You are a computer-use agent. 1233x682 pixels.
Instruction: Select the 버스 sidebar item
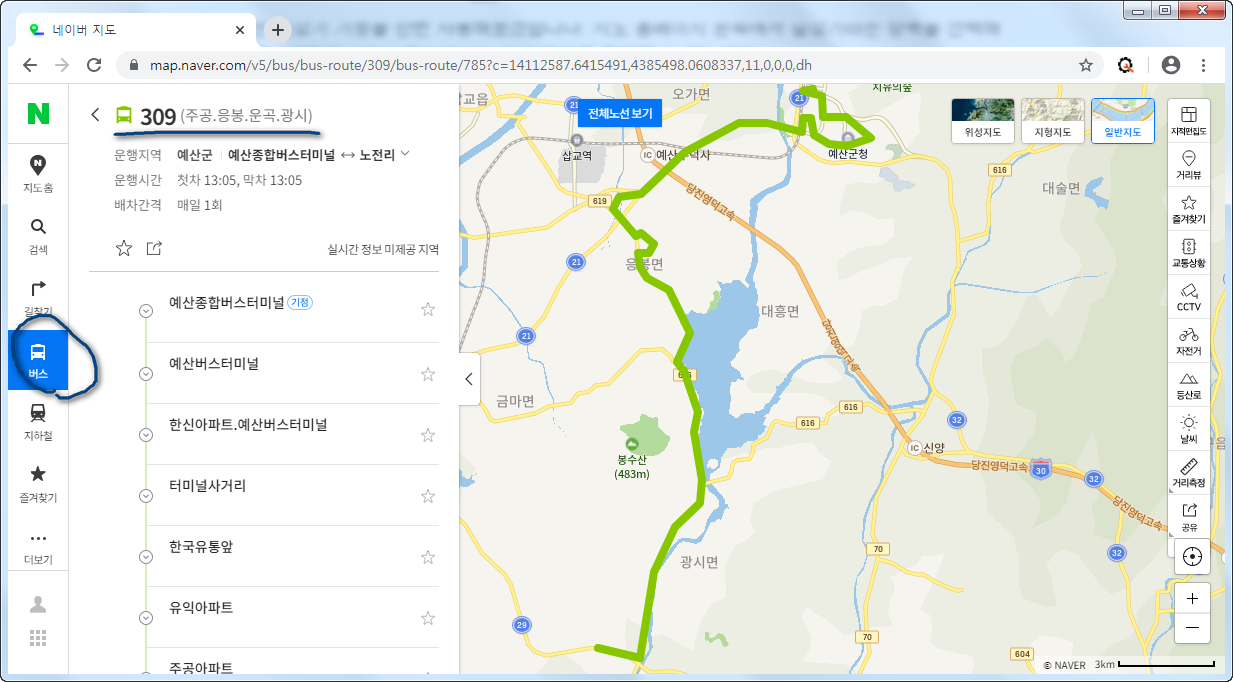pyautogui.click(x=38, y=360)
